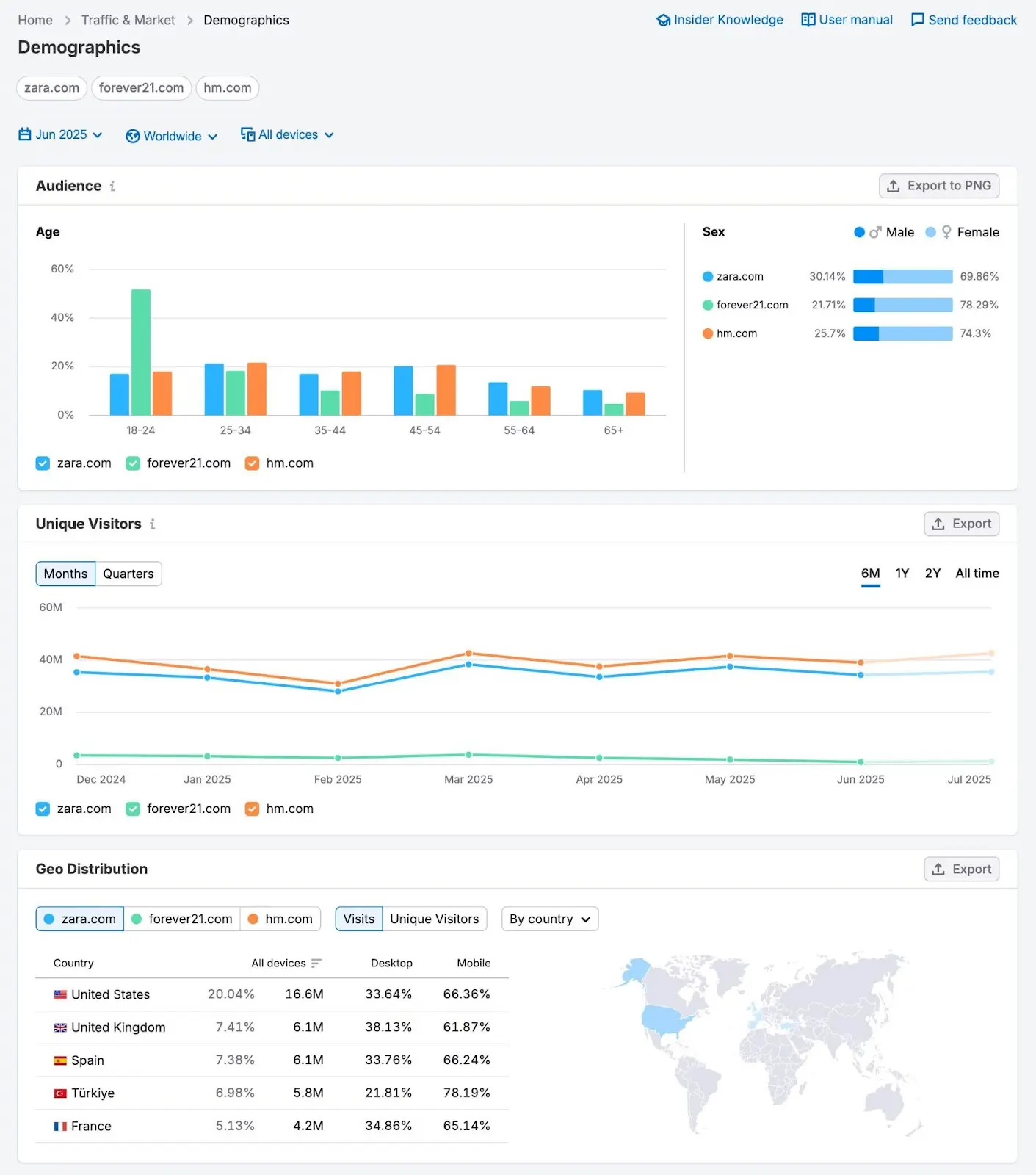This screenshot has height=1175, width=1036.
Task: Click the Send feedback speech bubble icon
Action: (917, 20)
